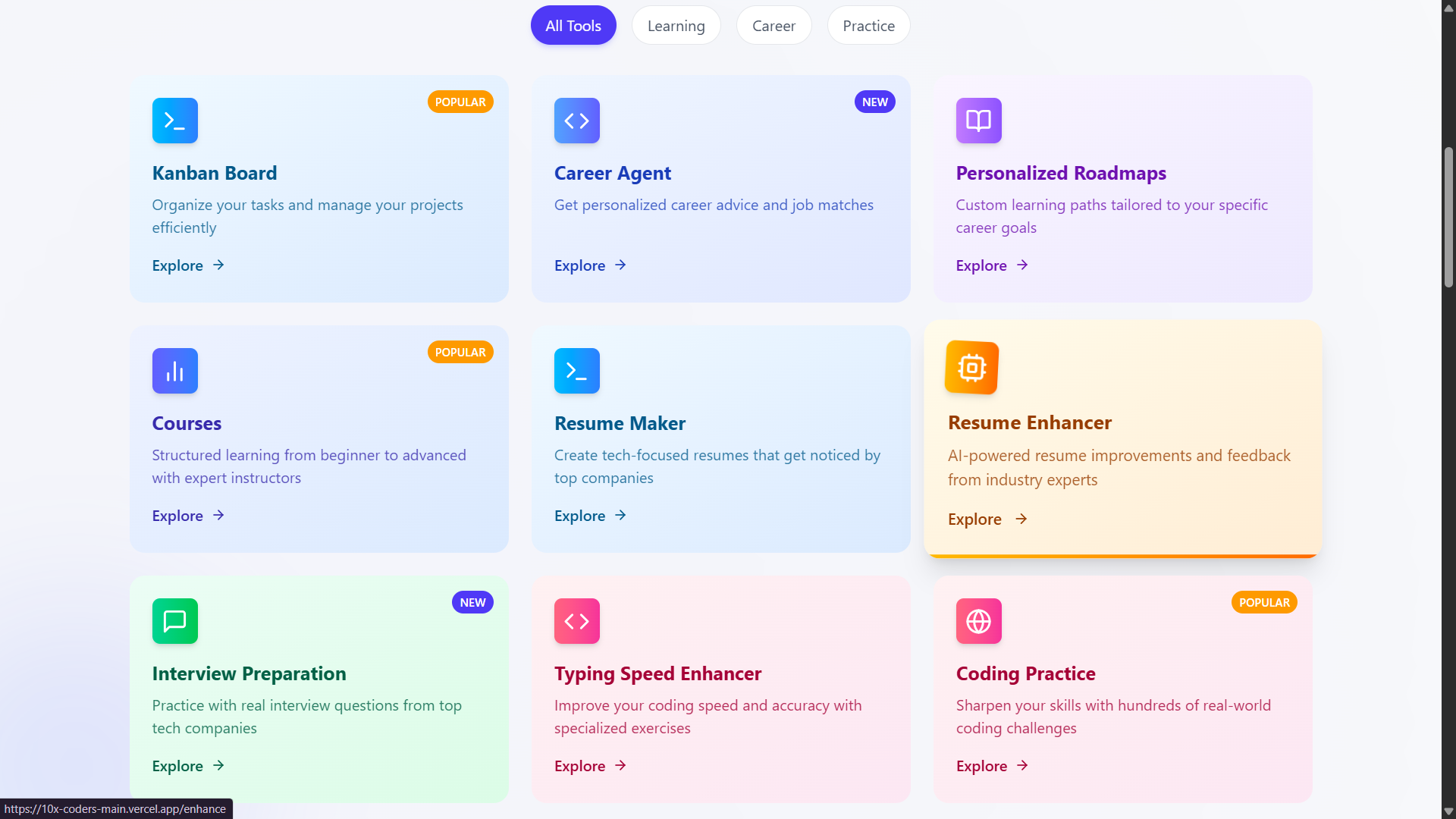
Task: Click the scrollbar down arrow
Action: (x=1448, y=811)
